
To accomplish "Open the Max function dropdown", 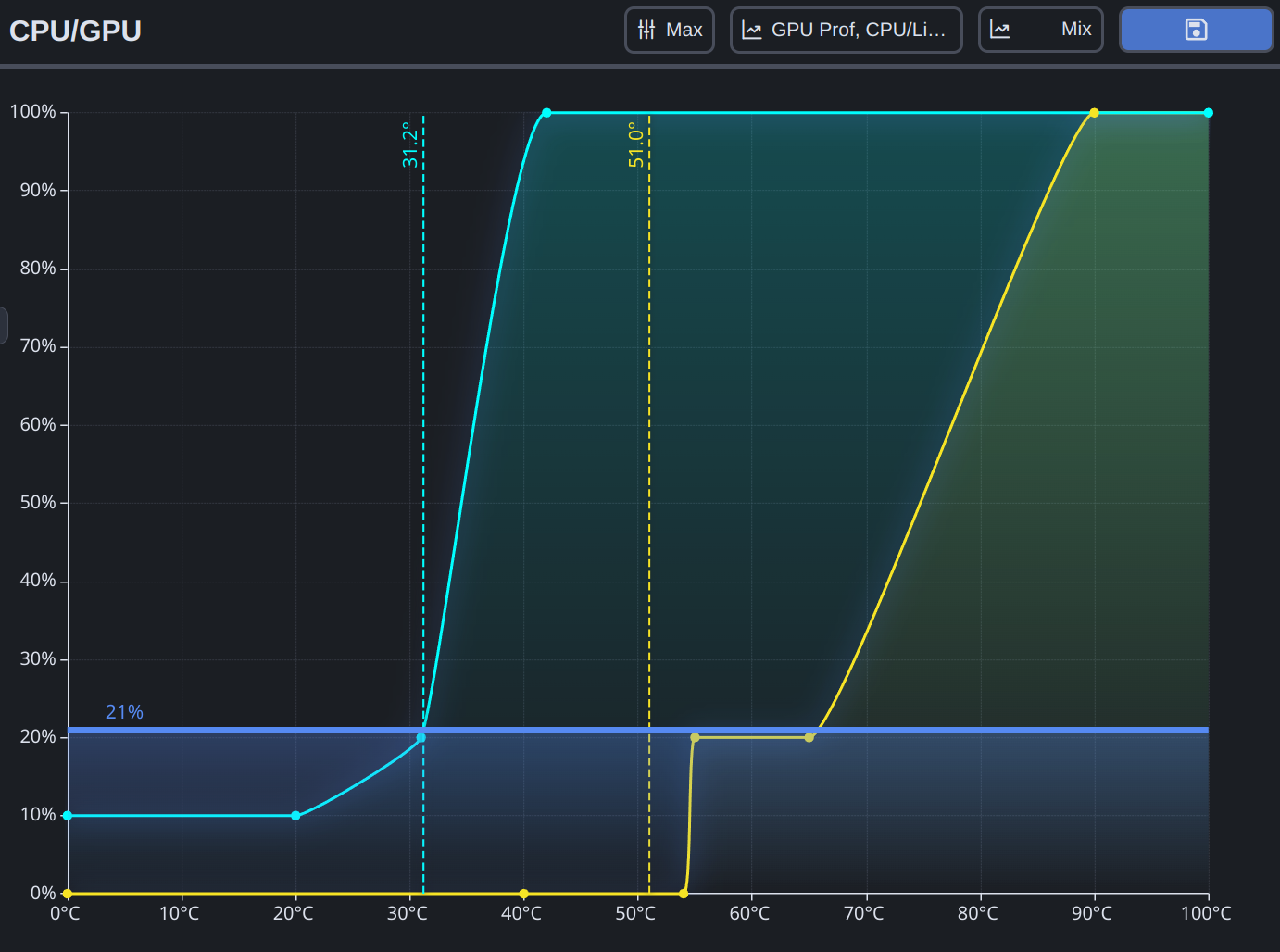I will tap(670, 30).
